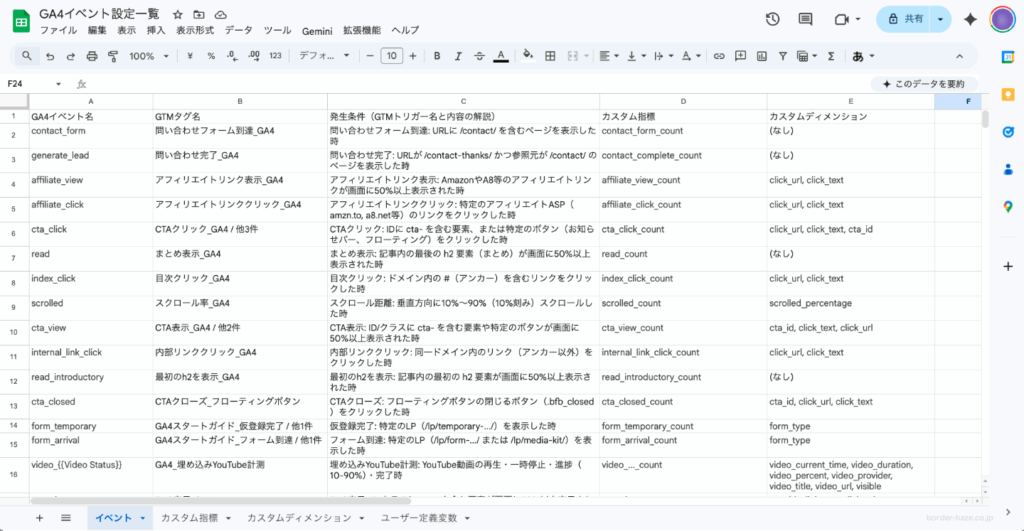Increase font size with plus button
This screenshot has height=531, width=1024.
413,56
